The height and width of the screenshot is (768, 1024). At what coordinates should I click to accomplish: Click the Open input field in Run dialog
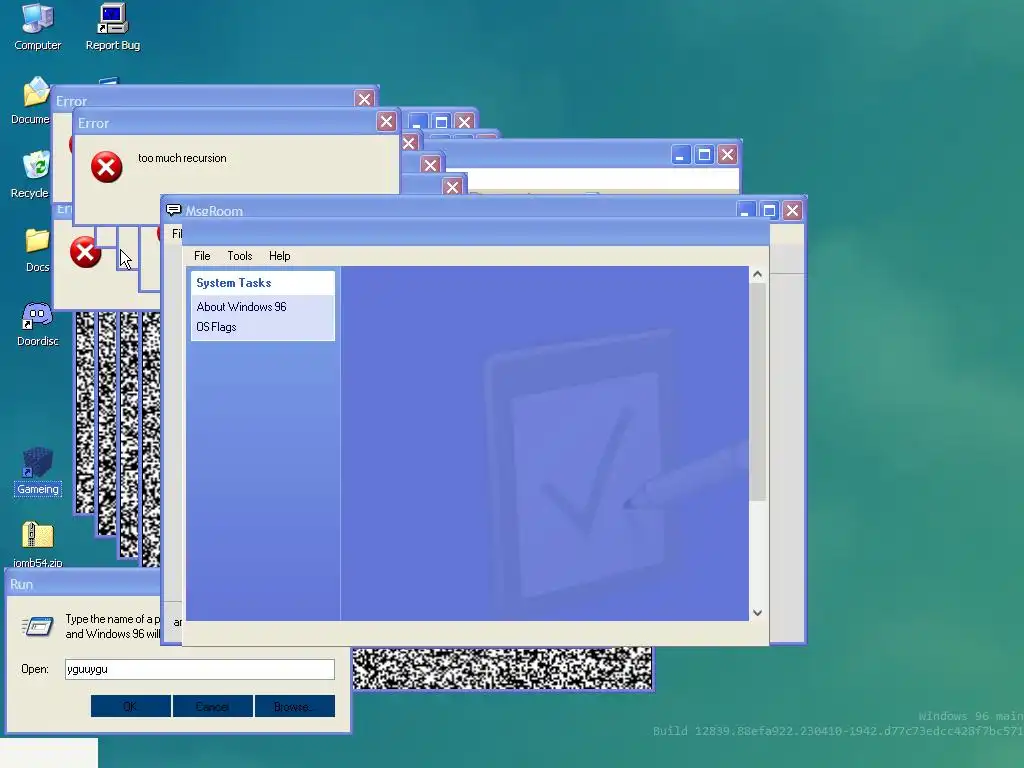(x=200, y=669)
